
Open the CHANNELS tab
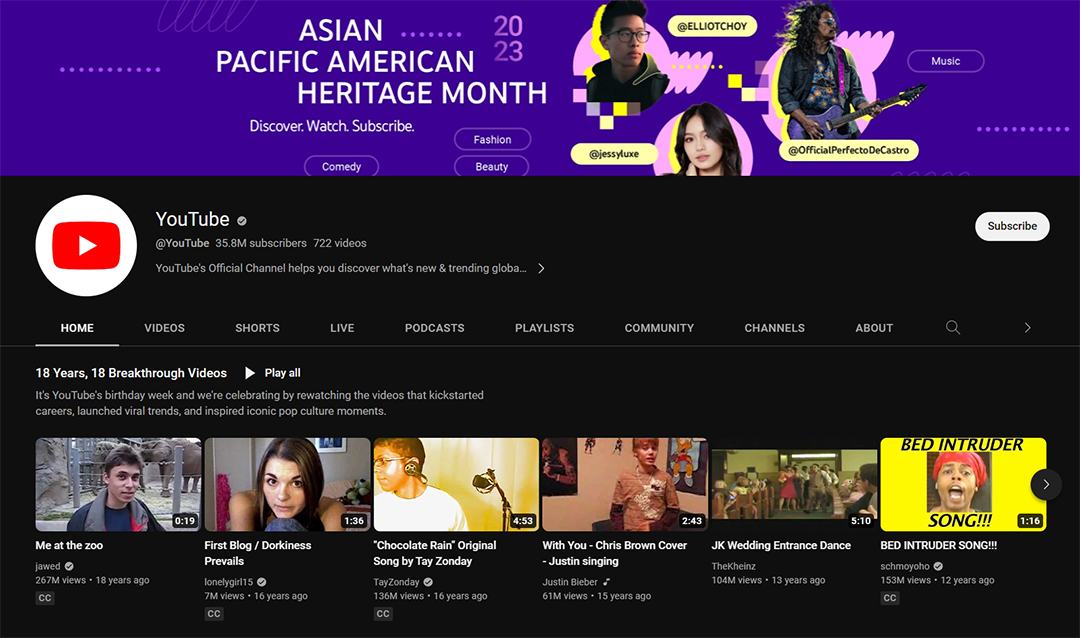774,328
